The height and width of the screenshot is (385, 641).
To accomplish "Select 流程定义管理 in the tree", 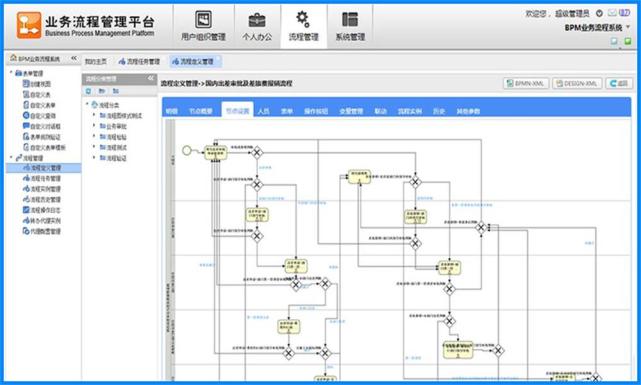I will tap(43, 168).
